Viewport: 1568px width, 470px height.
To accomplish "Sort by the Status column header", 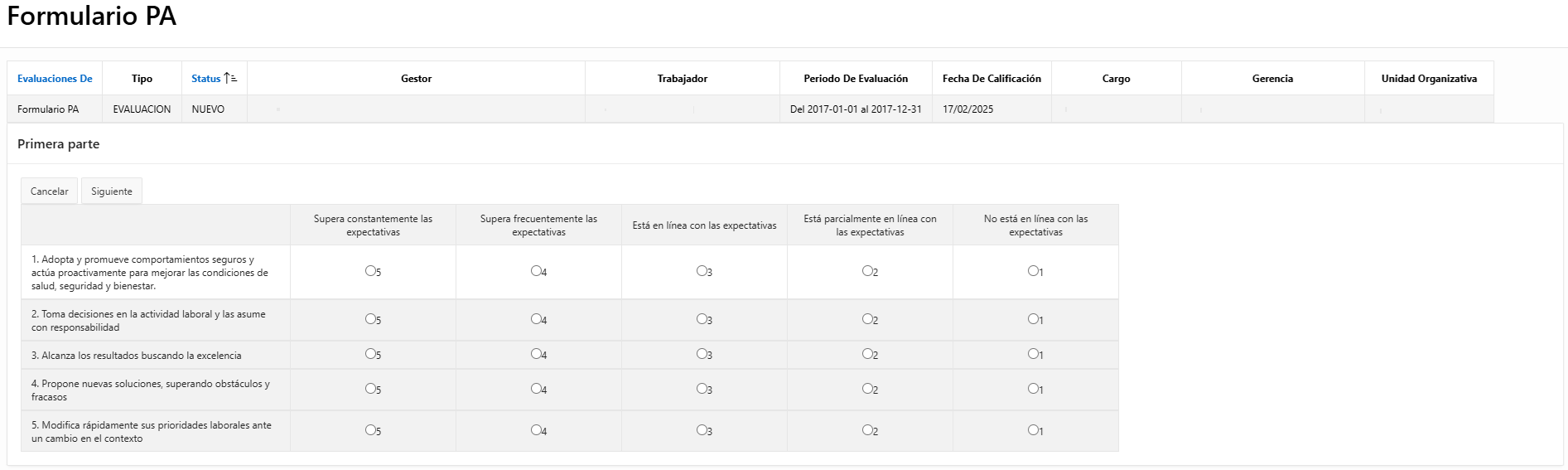I will 205,79.
